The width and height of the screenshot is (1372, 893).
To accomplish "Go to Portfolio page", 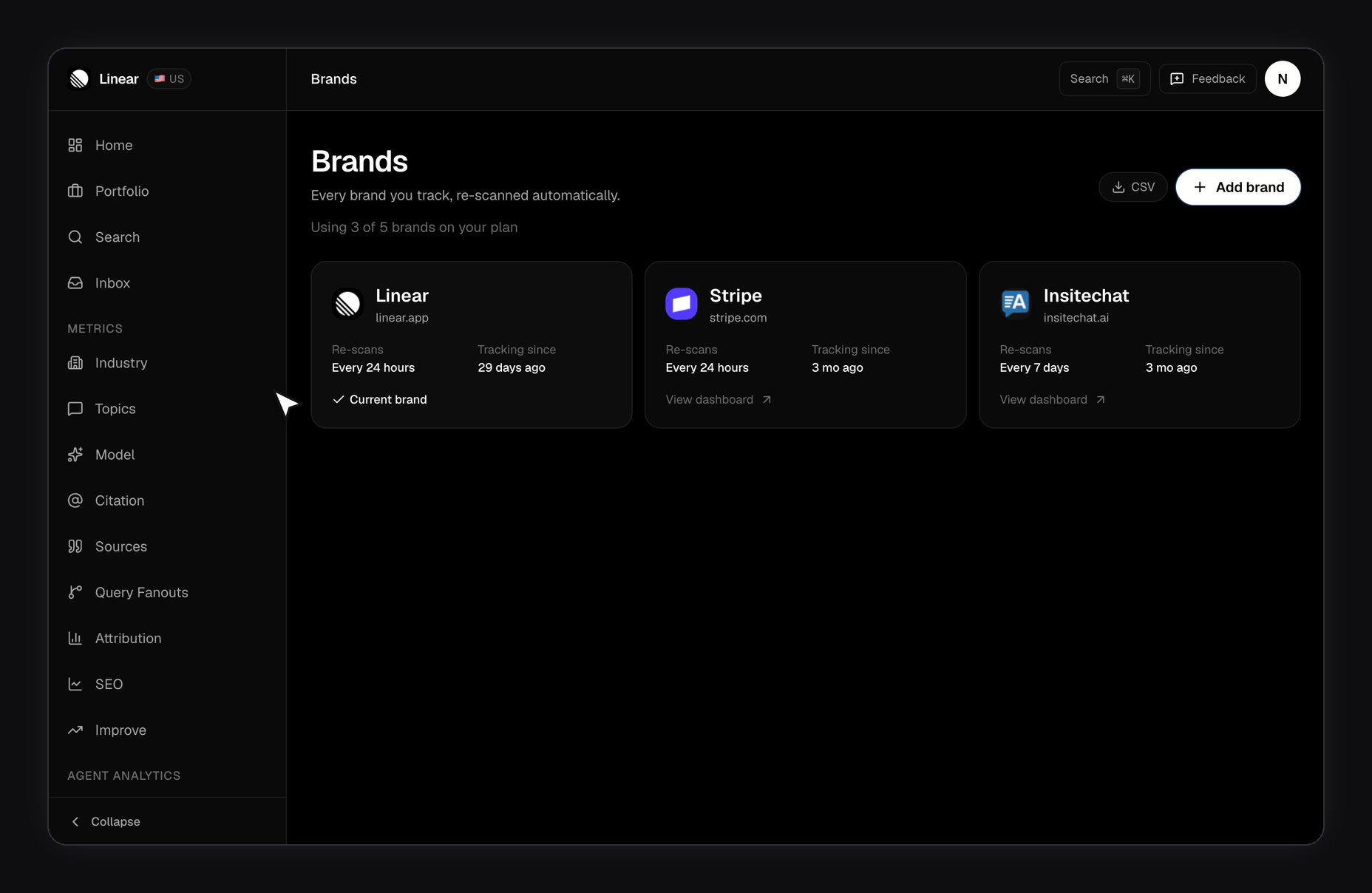I will (x=167, y=191).
